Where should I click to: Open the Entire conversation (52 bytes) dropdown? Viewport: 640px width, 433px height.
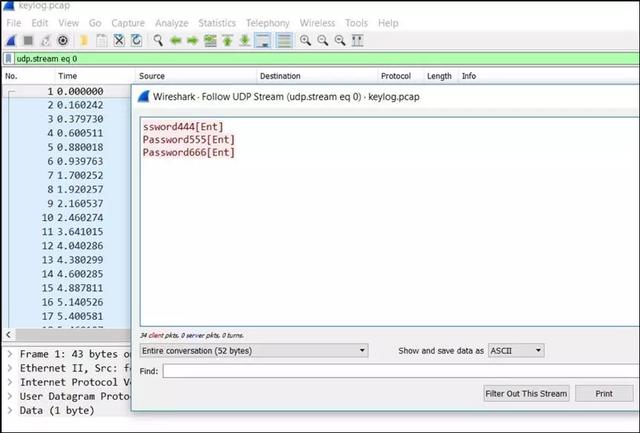tap(254, 351)
